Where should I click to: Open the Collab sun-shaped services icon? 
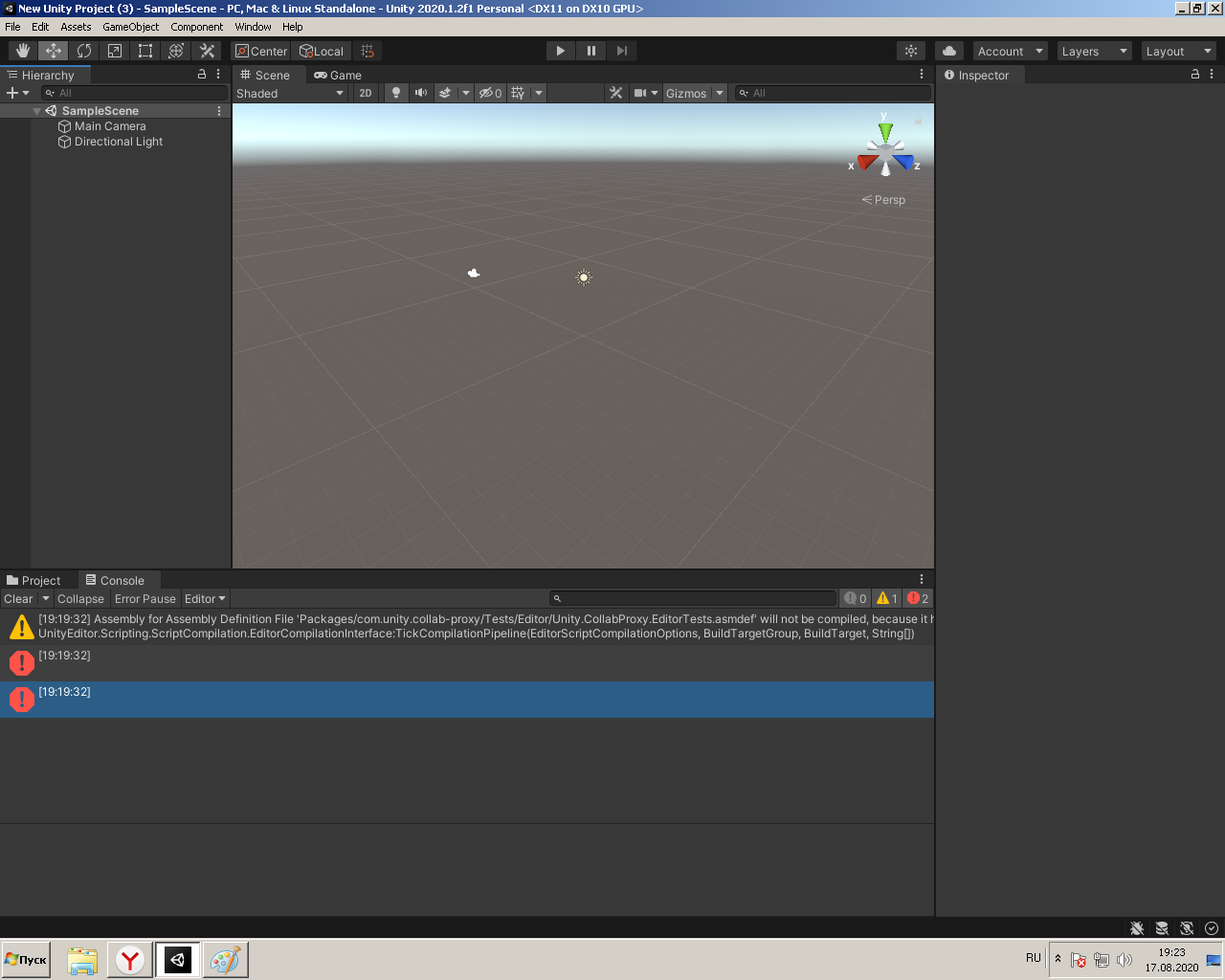[911, 51]
